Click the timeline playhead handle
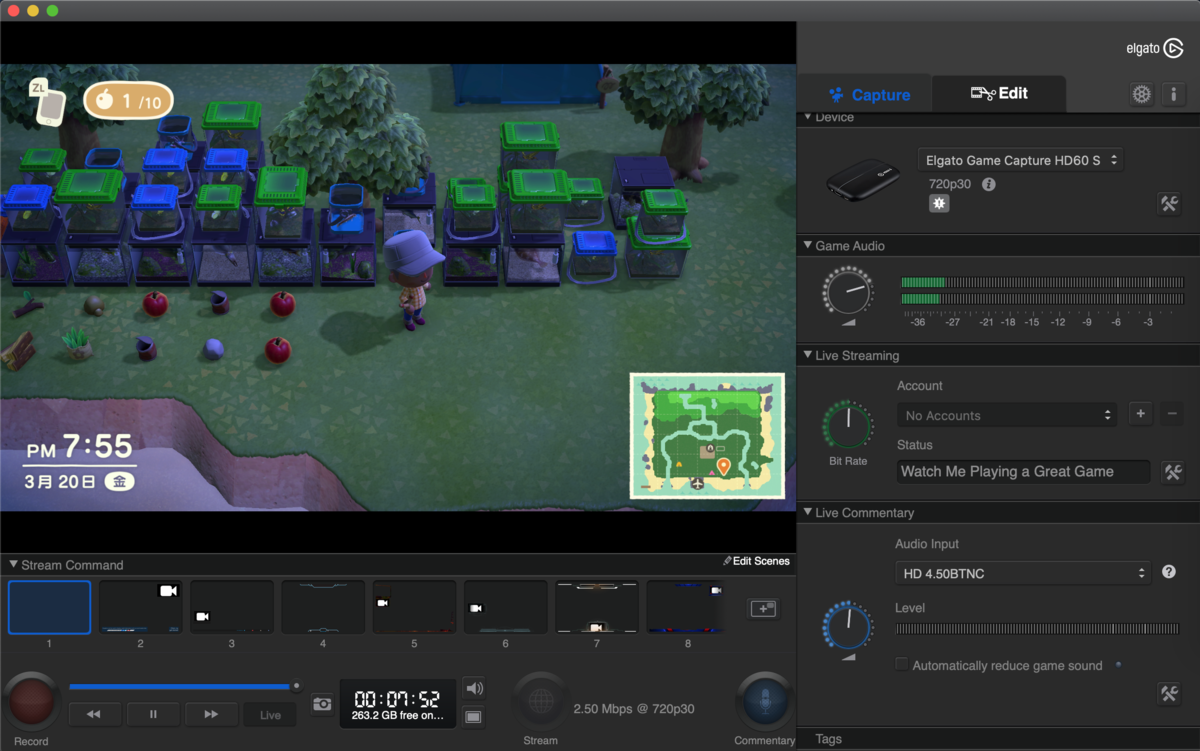 click(296, 686)
